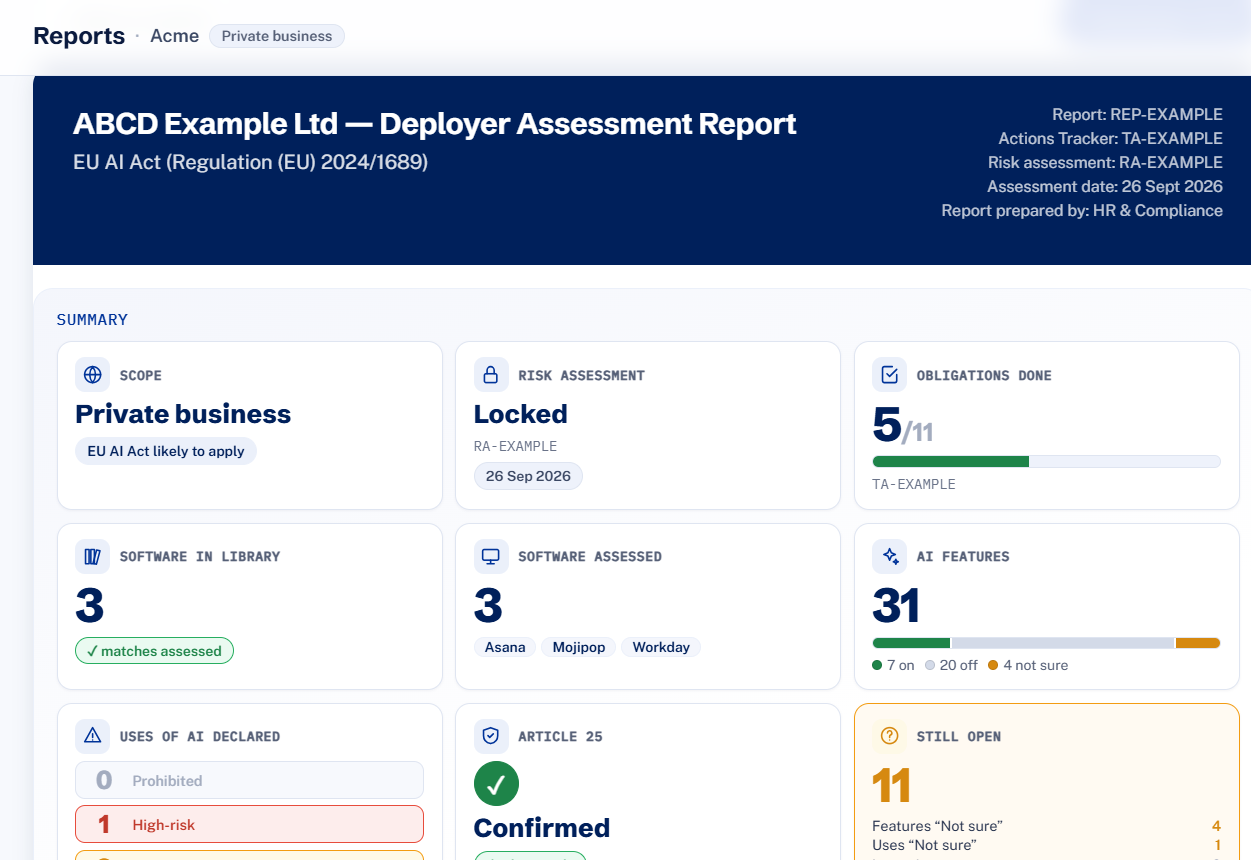
Task: Click the Software Assessed monitor icon
Action: click(x=491, y=556)
